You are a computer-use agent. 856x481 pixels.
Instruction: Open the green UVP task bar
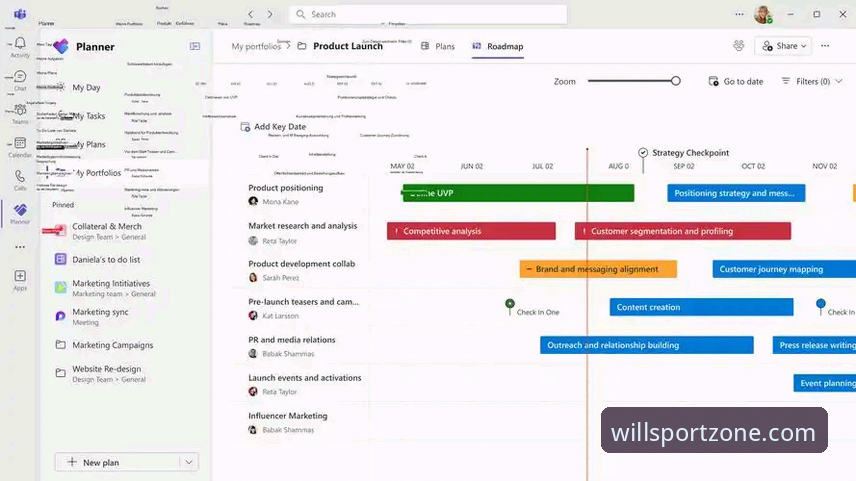[x=518, y=193]
